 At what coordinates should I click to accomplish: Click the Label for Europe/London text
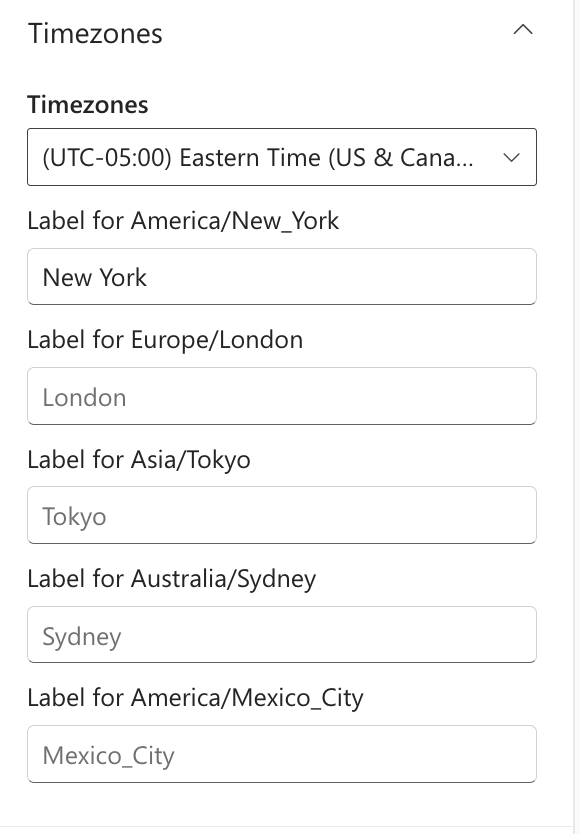tap(164, 340)
